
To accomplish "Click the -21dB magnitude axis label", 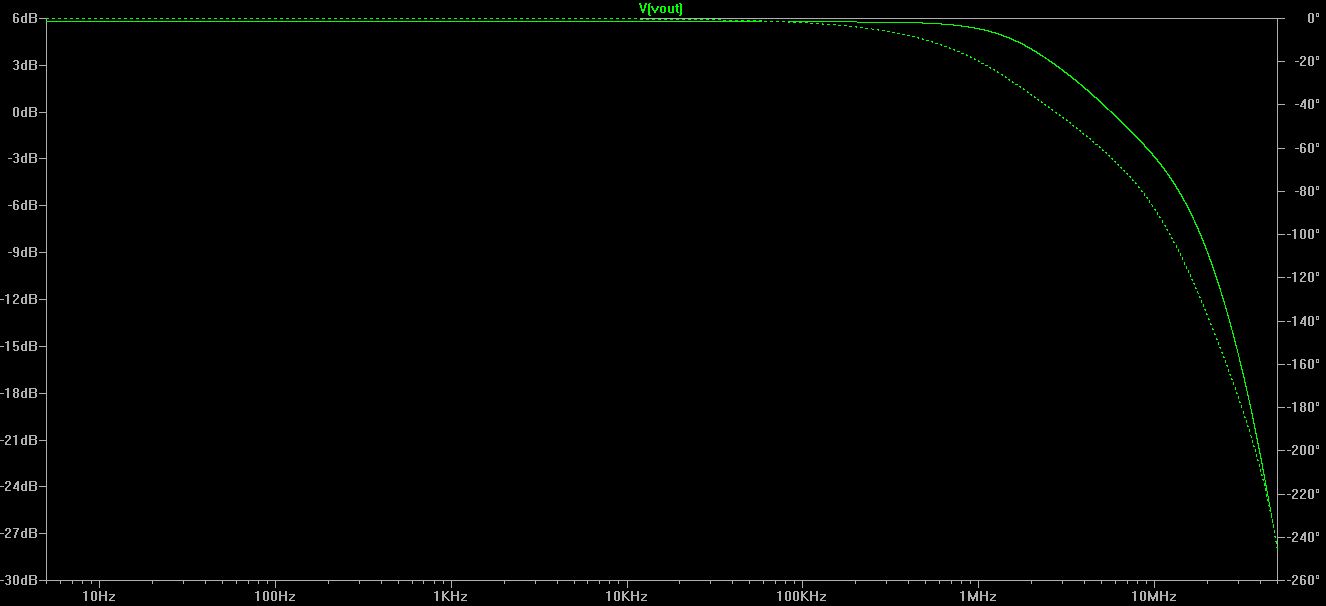I will click(20, 440).
